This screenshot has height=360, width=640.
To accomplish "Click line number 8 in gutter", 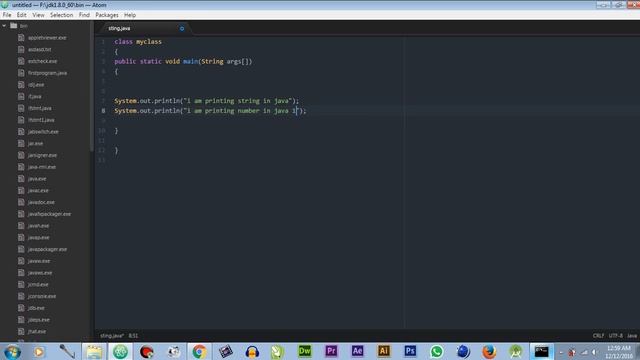I will tap(103, 111).
